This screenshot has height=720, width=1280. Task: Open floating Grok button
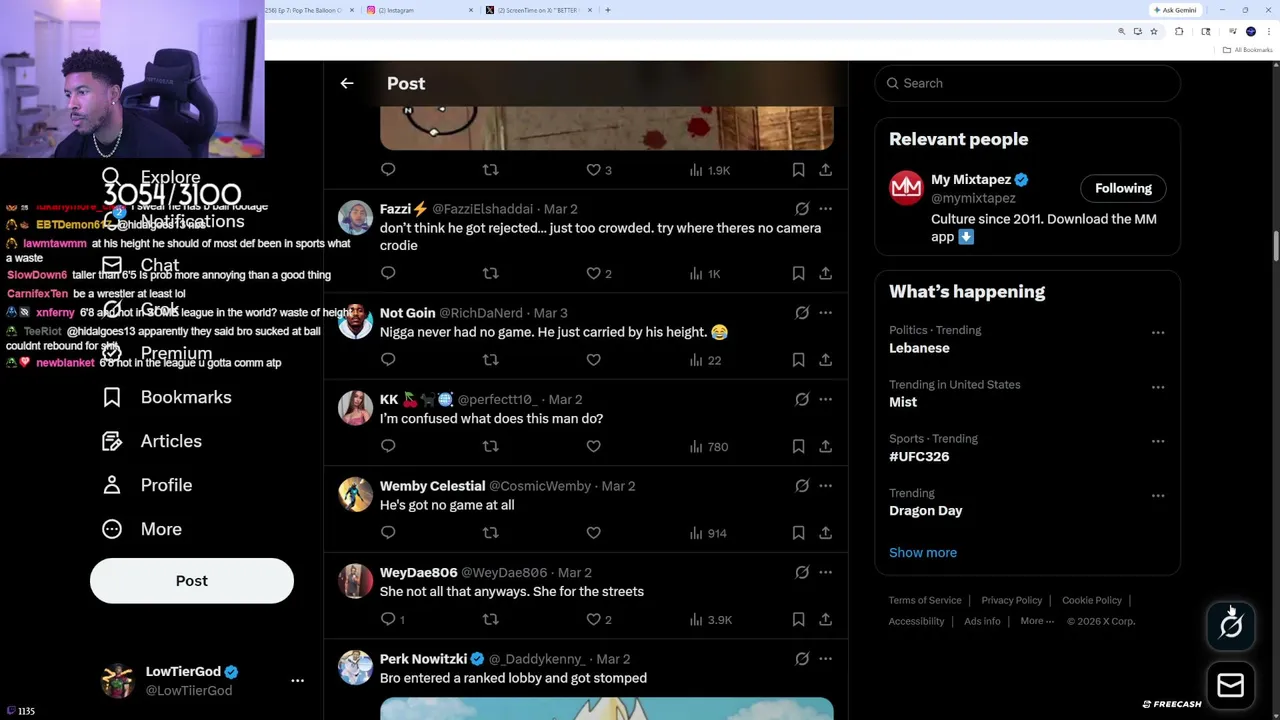pyautogui.click(x=1231, y=626)
